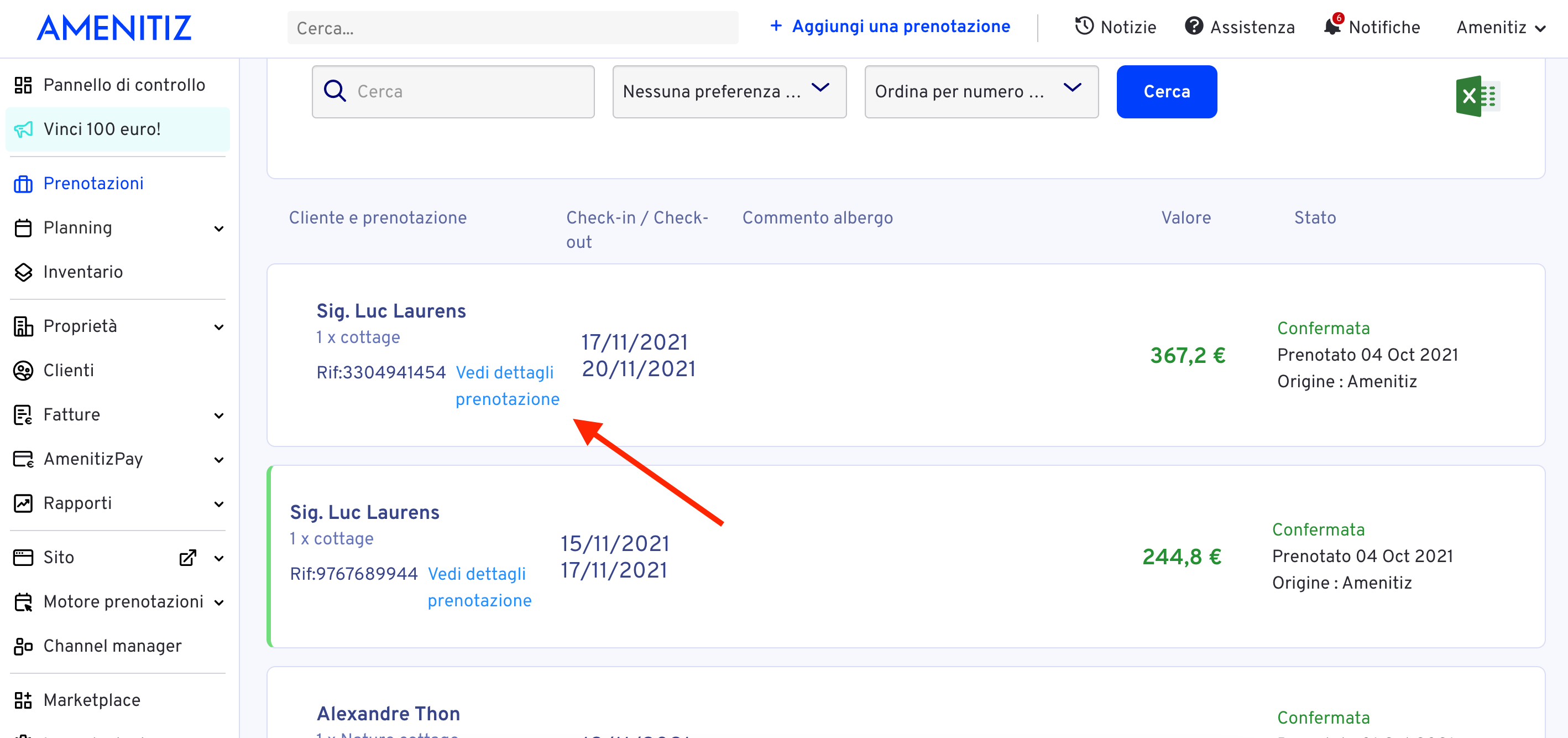Viewport: 1568px width, 738px height.
Task: Click the 244,8 € value
Action: pyautogui.click(x=1182, y=557)
